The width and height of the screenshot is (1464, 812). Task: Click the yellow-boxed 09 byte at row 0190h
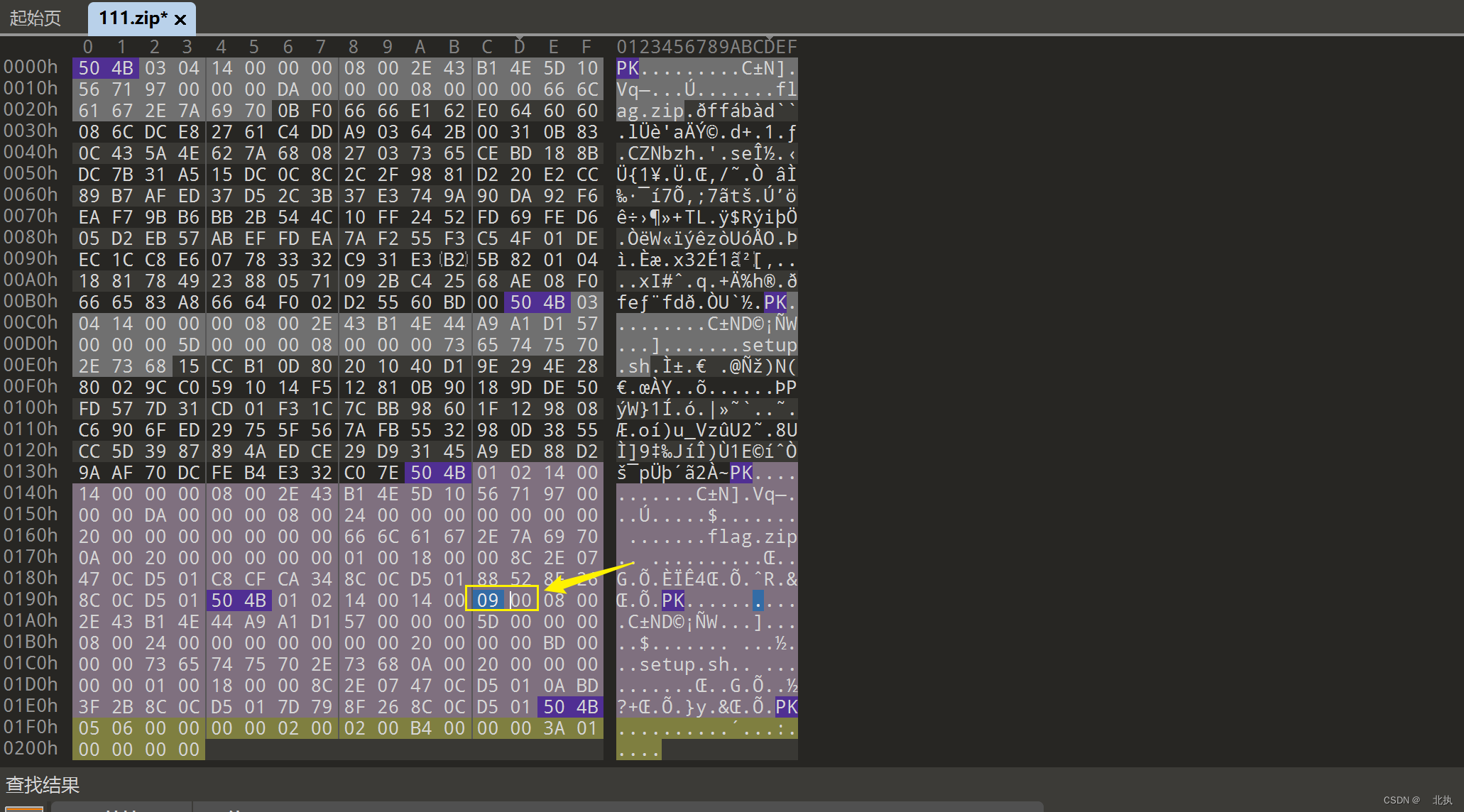(x=487, y=600)
